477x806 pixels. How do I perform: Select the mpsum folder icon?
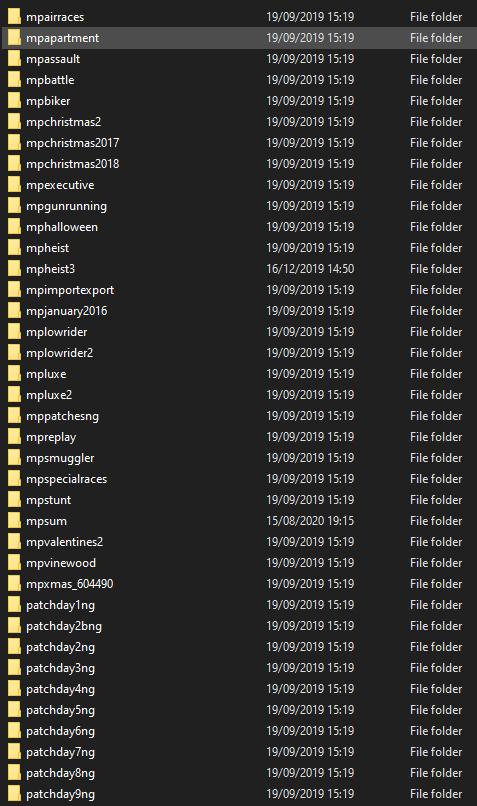14,521
